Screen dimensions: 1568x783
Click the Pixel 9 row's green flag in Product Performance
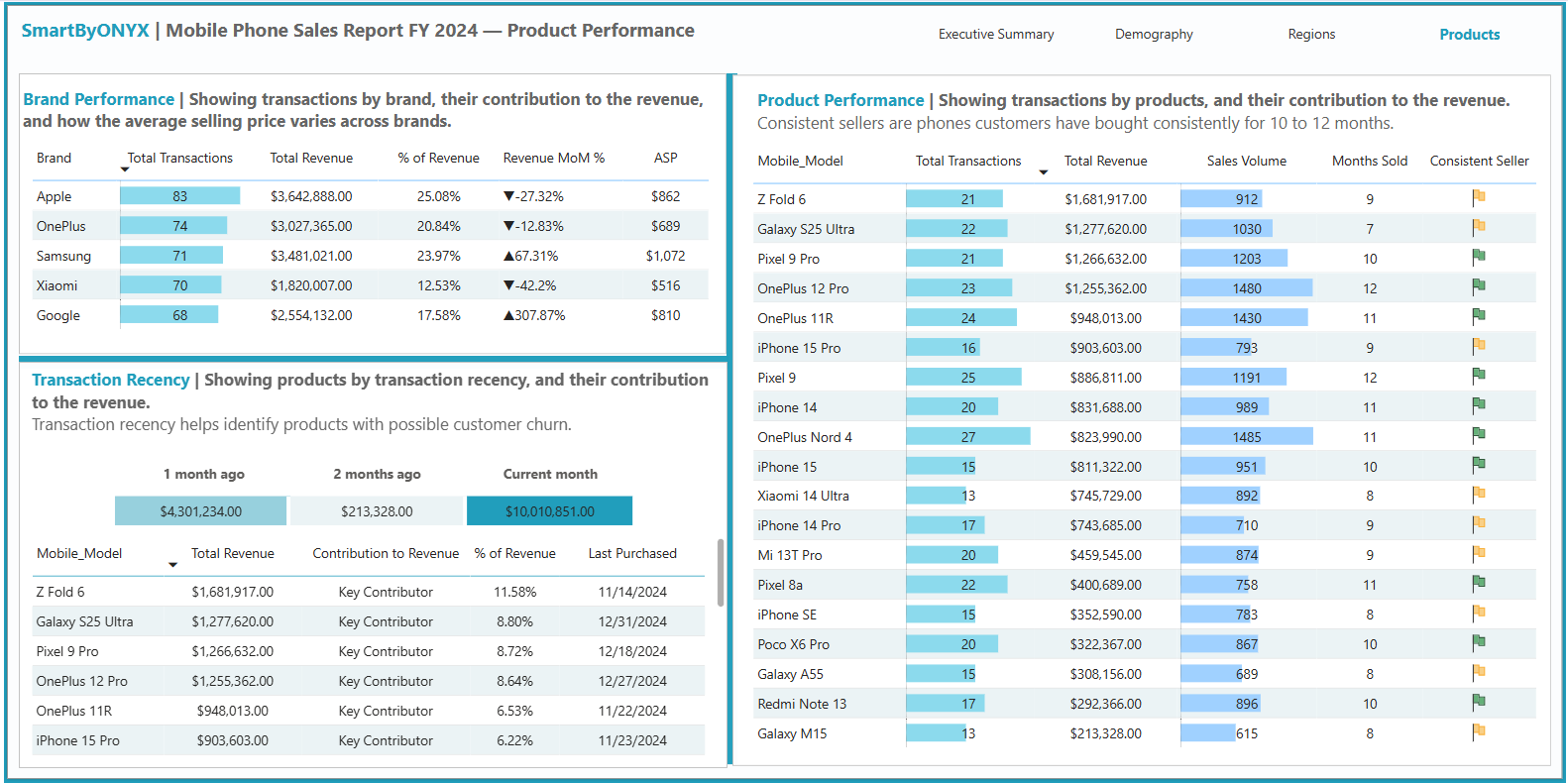click(1479, 376)
